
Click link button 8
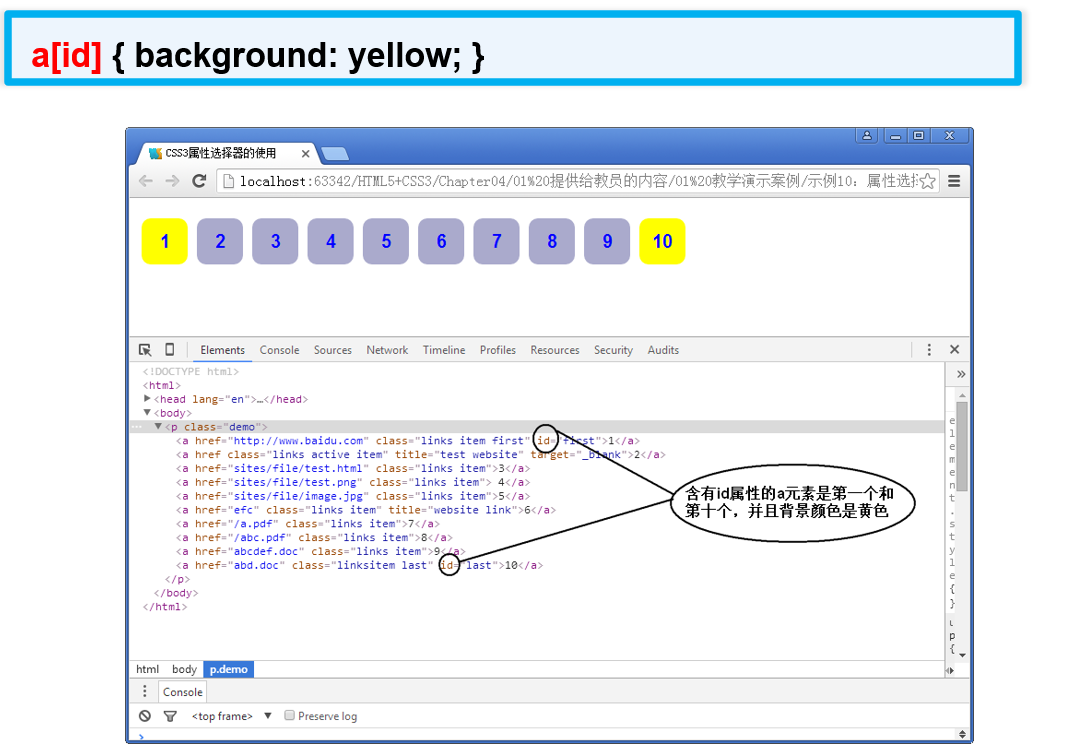tap(552, 241)
